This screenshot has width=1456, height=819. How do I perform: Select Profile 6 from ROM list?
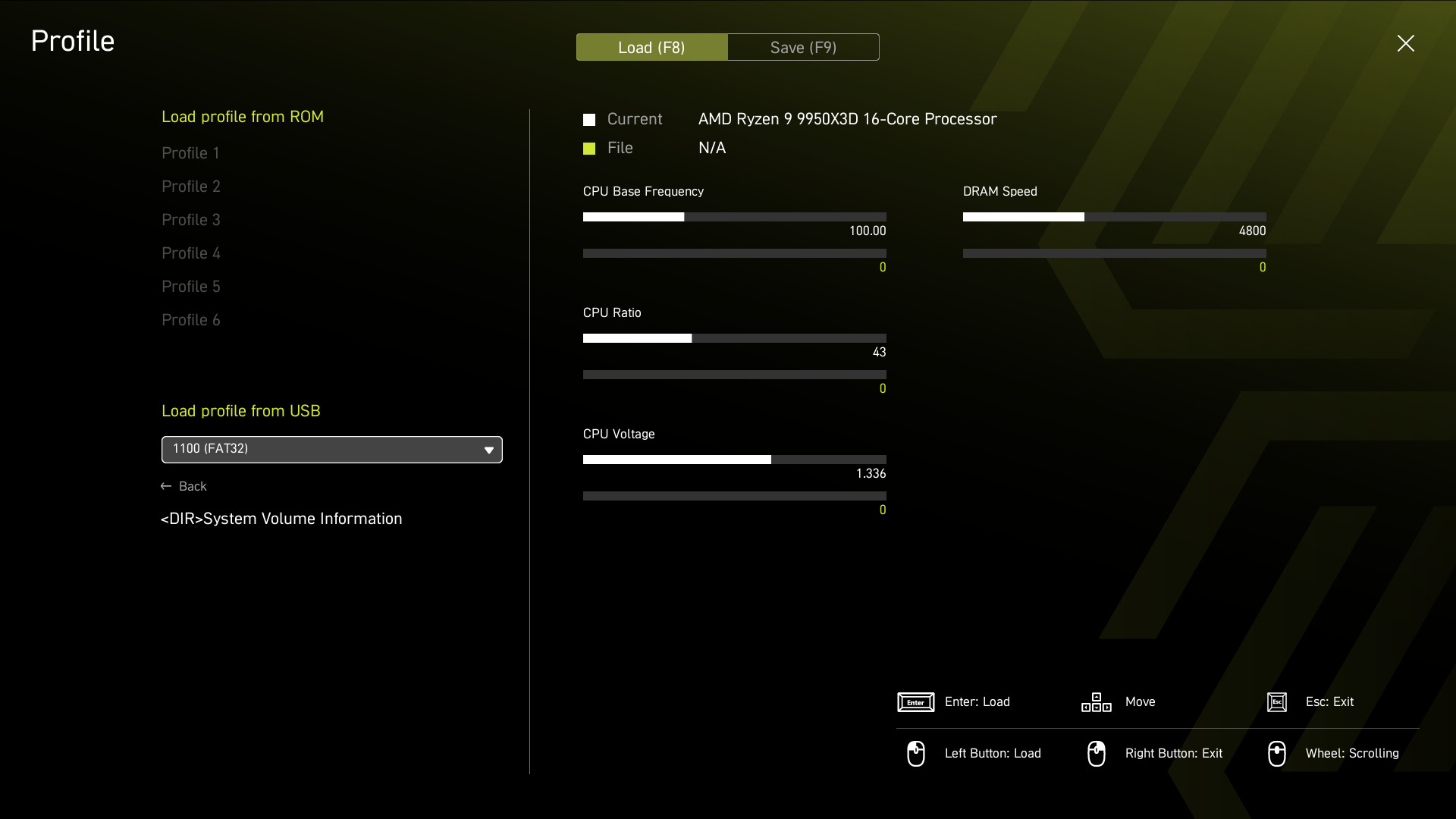(191, 320)
